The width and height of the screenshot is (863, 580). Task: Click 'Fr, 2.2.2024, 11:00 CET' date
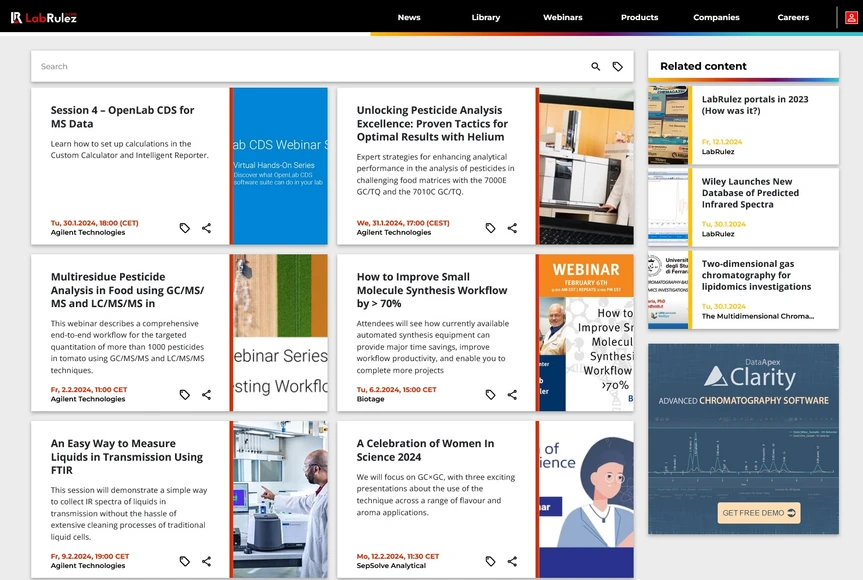point(89,390)
